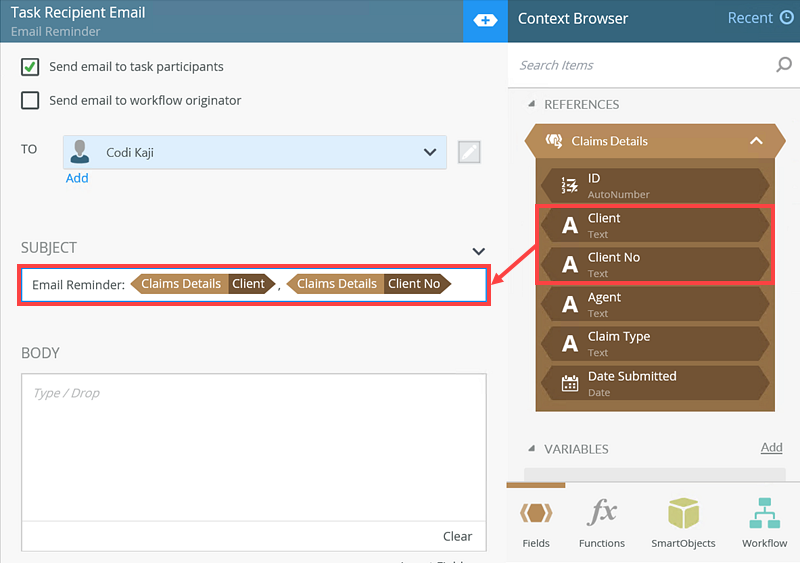The width and height of the screenshot is (800, 563).
Task: Switch to the SmartObjects tab label
Action: pyautogui.click(x=683, y=543)
